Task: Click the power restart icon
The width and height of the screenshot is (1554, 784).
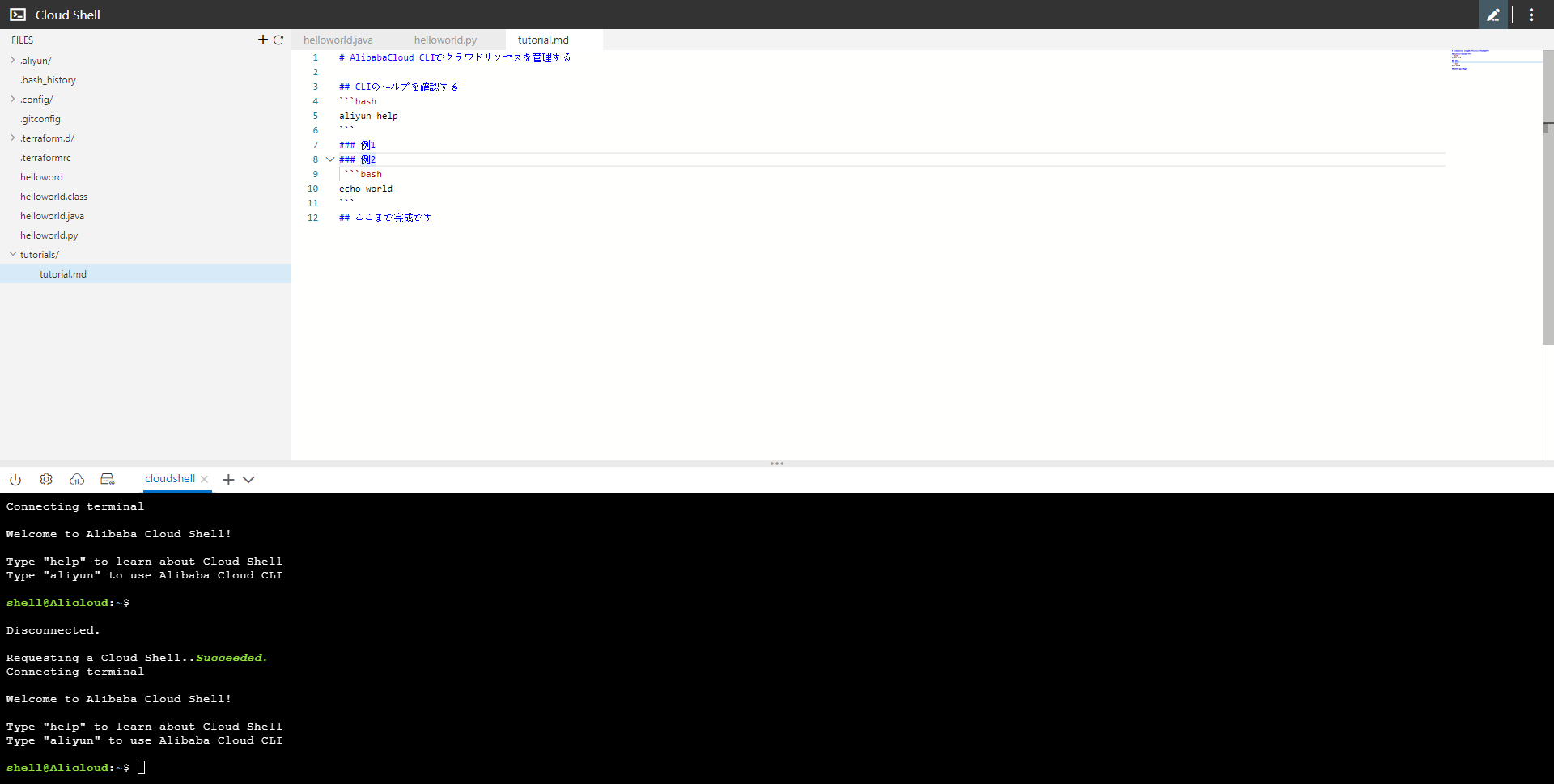Action: 15,479
